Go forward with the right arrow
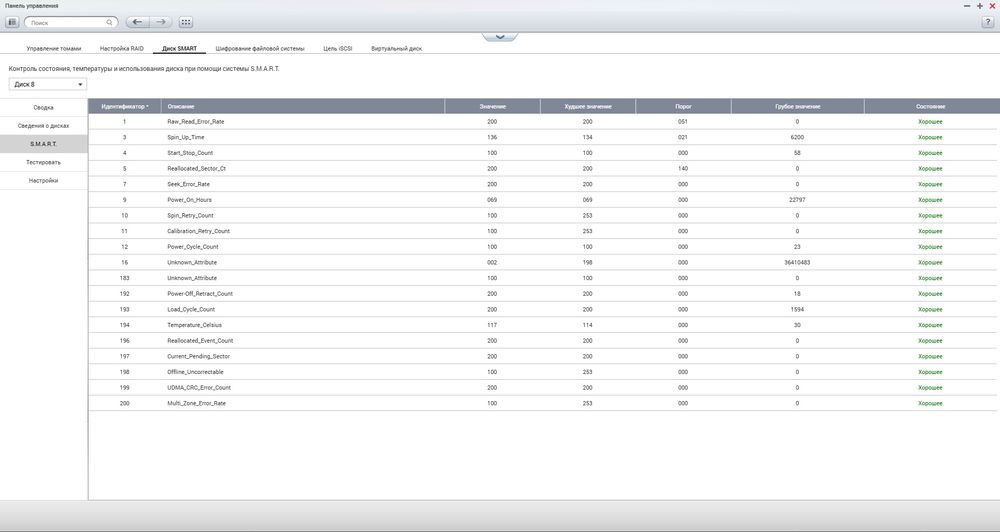This screenshot has width=1000, height=532. coord(161,22)
